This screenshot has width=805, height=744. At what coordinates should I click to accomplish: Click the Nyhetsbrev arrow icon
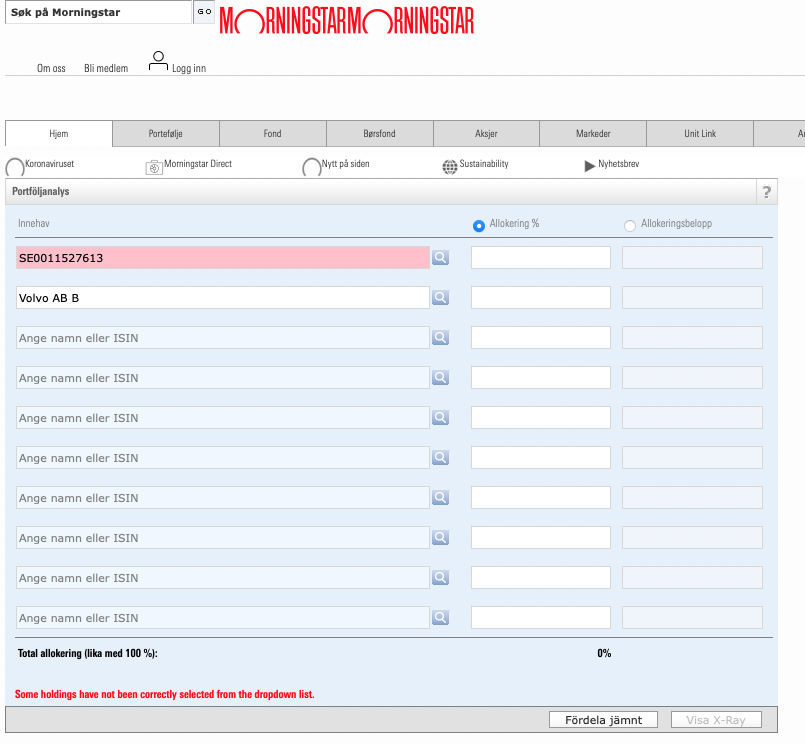[x=590, y=166]
